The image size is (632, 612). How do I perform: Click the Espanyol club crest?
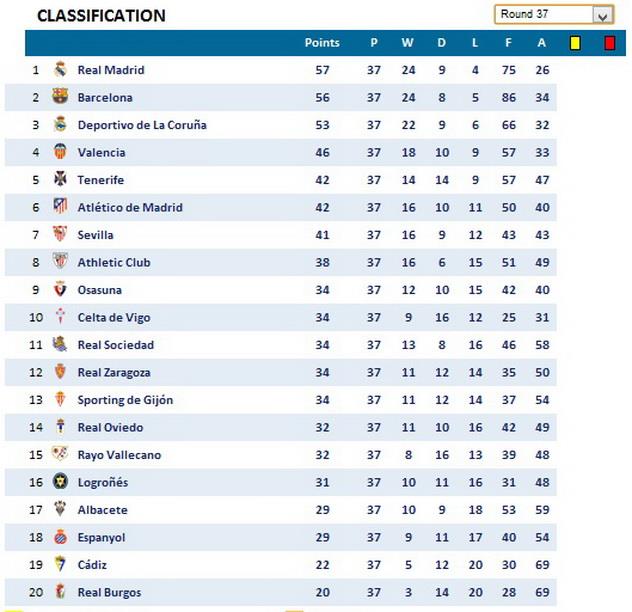pos(60,537)
